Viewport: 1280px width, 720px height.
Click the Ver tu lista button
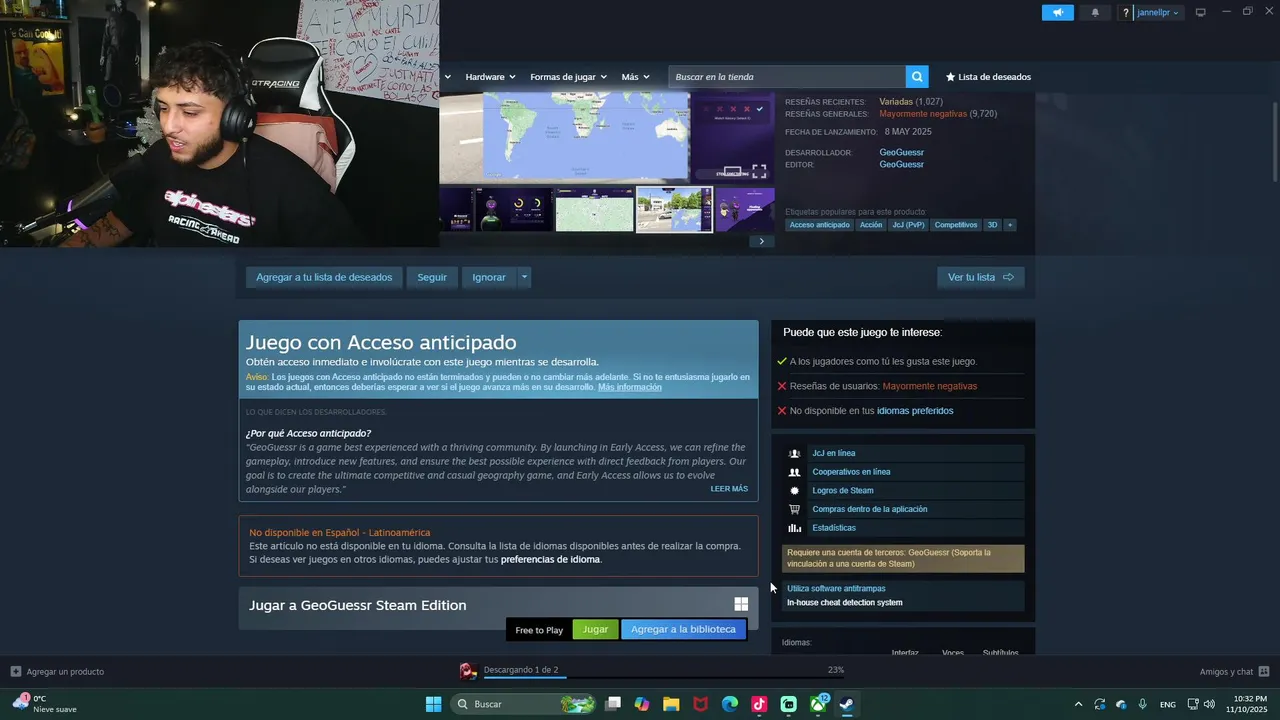coord(980,277)
